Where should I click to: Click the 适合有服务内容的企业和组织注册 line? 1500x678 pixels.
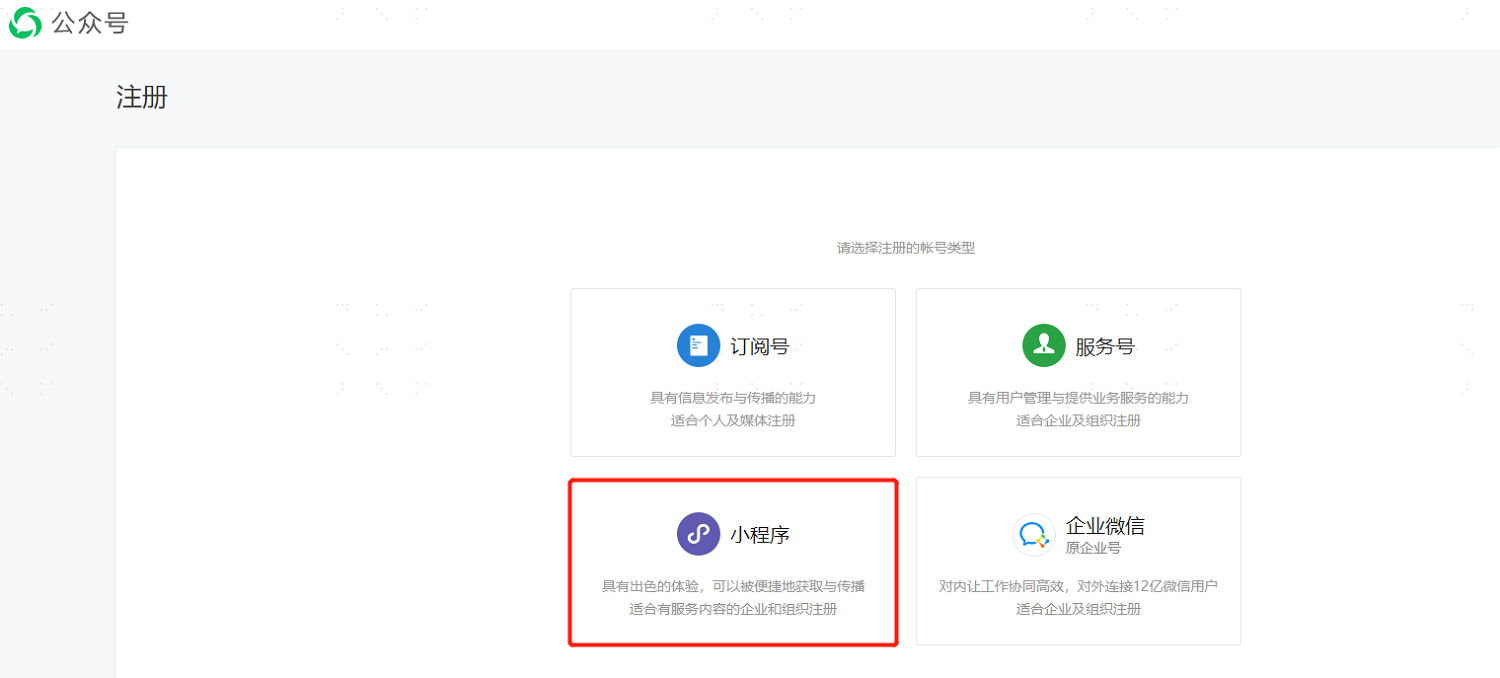(x=733, y=609)
